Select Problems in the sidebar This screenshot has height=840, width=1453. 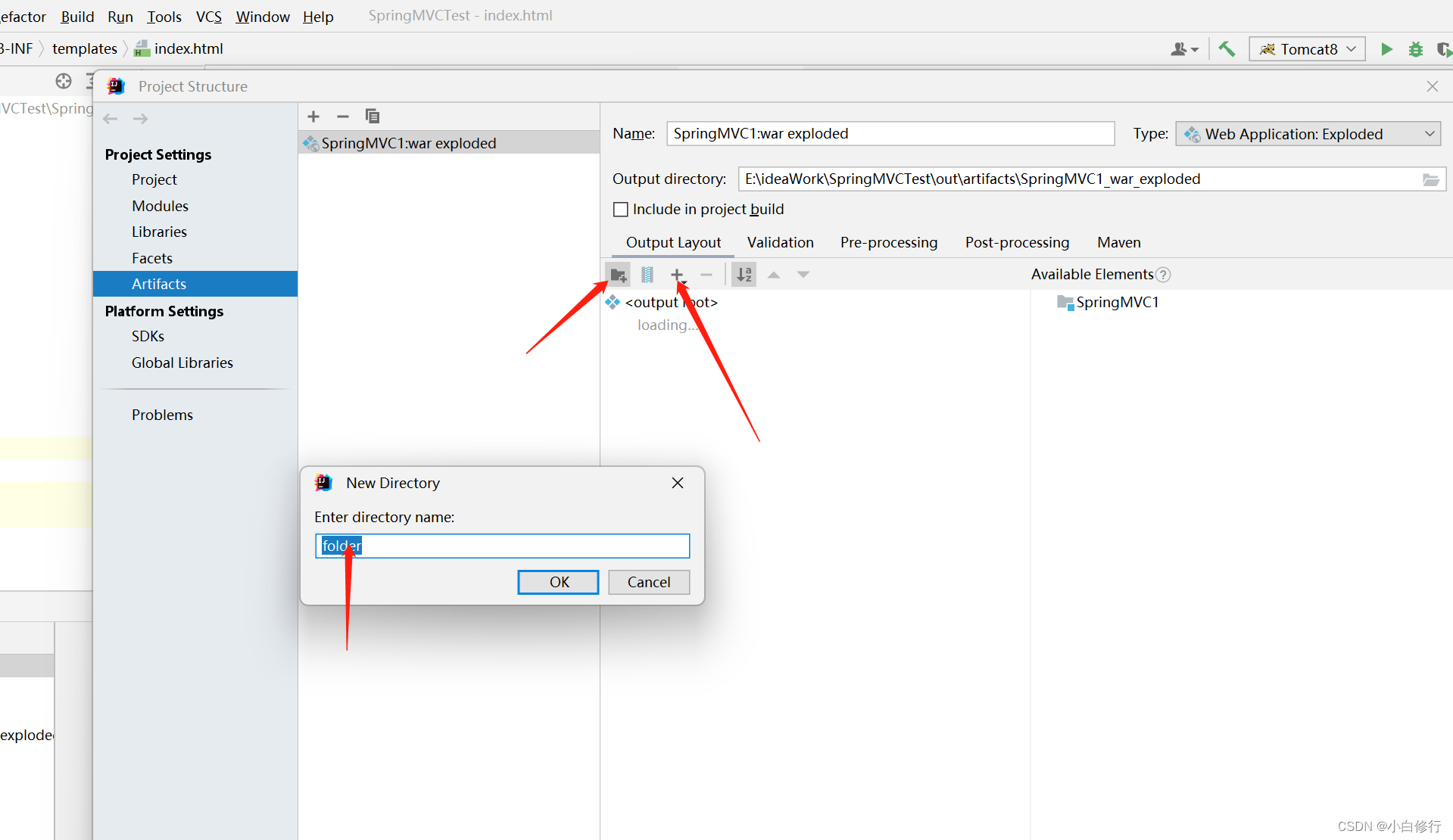pyautogui.click(x=162, y=415)
